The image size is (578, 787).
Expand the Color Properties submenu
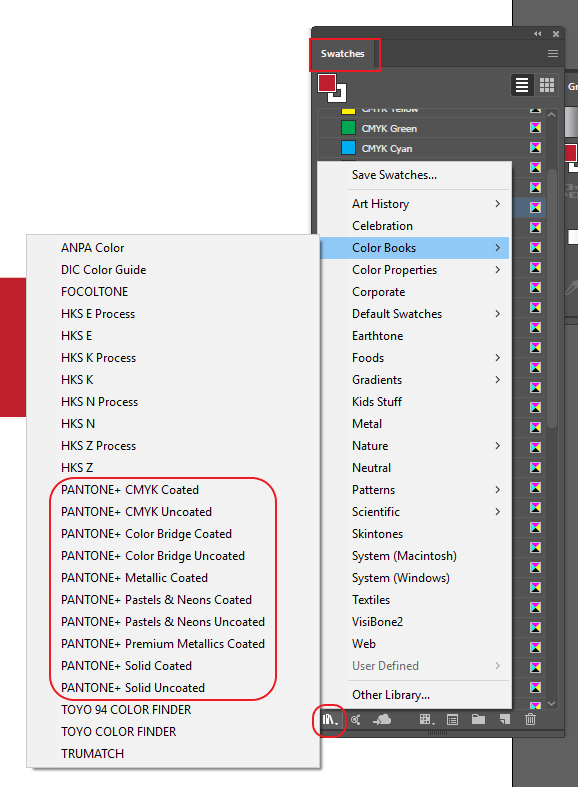[415, 270]
